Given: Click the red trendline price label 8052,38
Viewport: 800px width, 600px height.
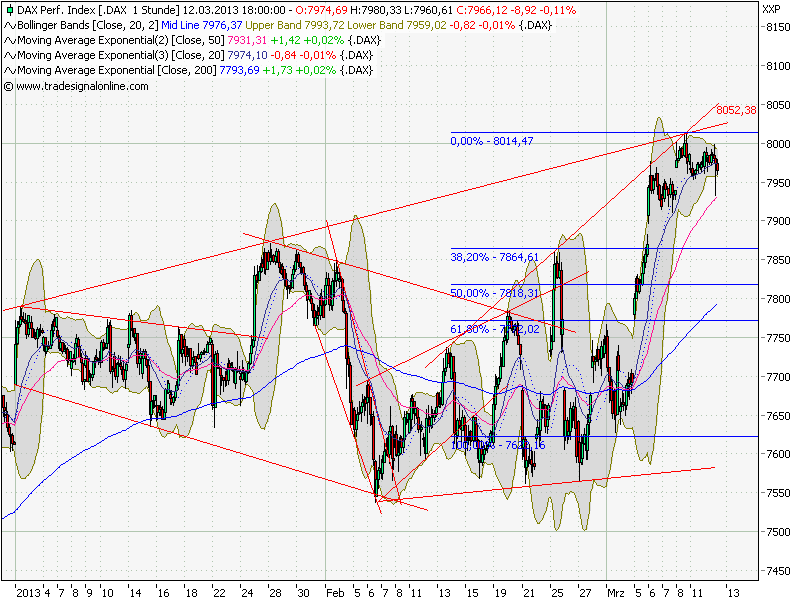Looking at the screenshot, I should [736, 110].
